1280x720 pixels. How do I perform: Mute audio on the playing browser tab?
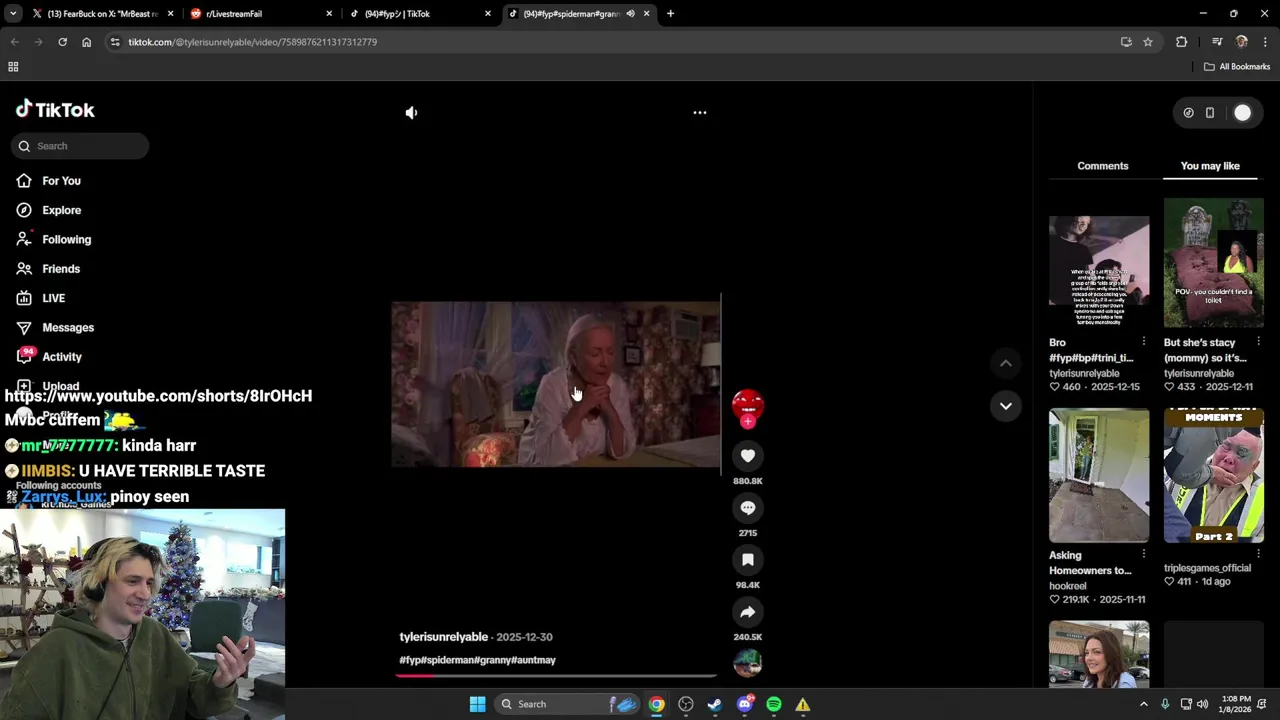[x=630, y=14]
